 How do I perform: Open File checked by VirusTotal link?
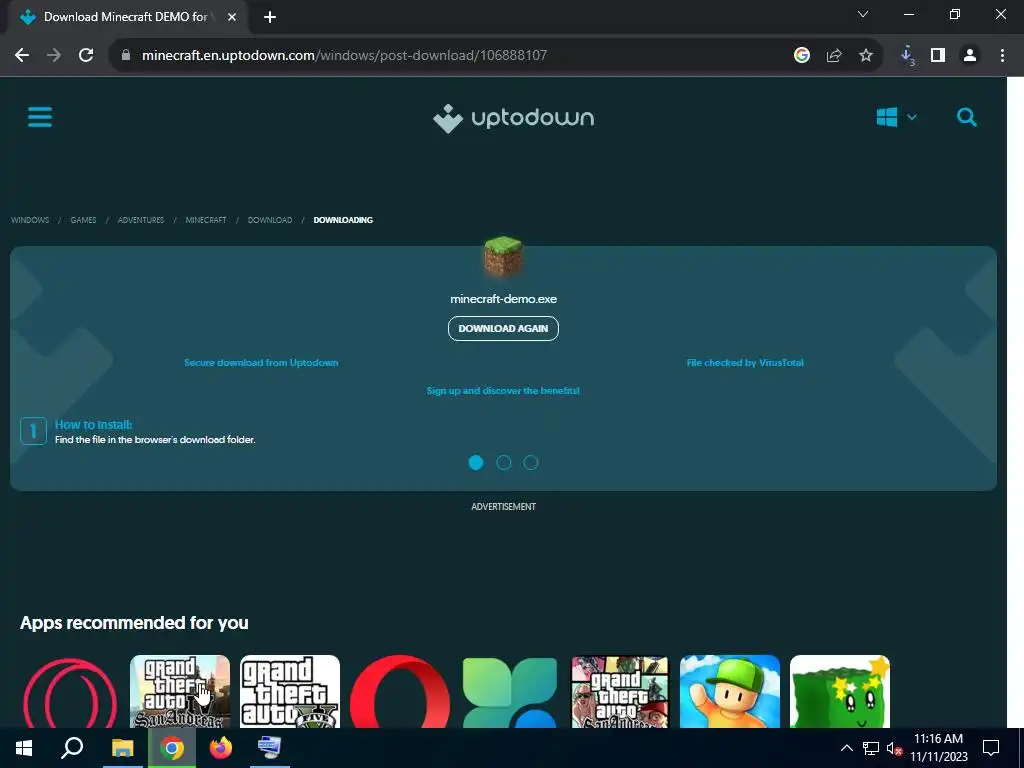(745, 362)
